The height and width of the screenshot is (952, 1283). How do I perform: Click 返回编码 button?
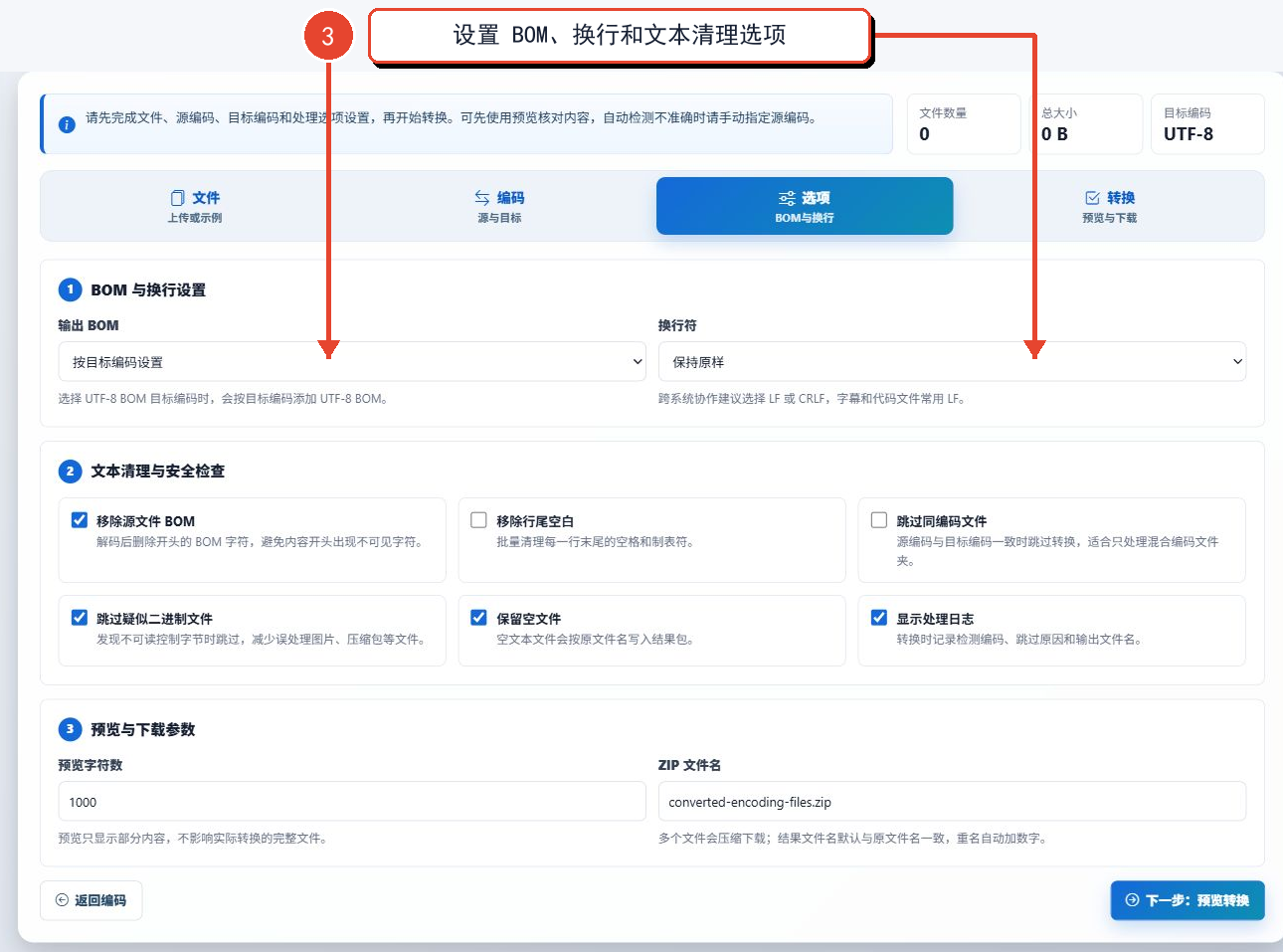92,900
